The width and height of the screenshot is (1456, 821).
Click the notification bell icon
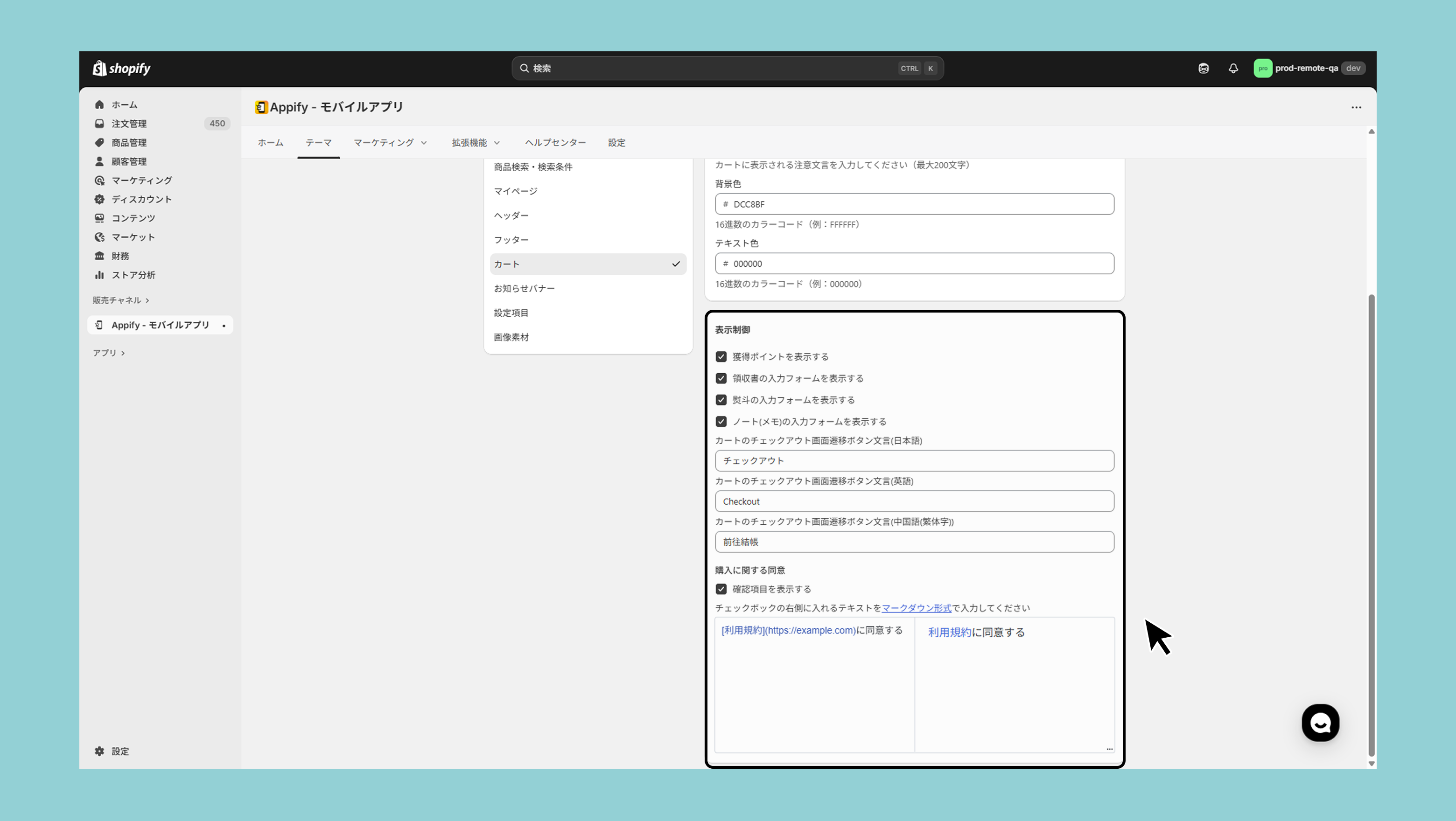[x=1233, y=69]
